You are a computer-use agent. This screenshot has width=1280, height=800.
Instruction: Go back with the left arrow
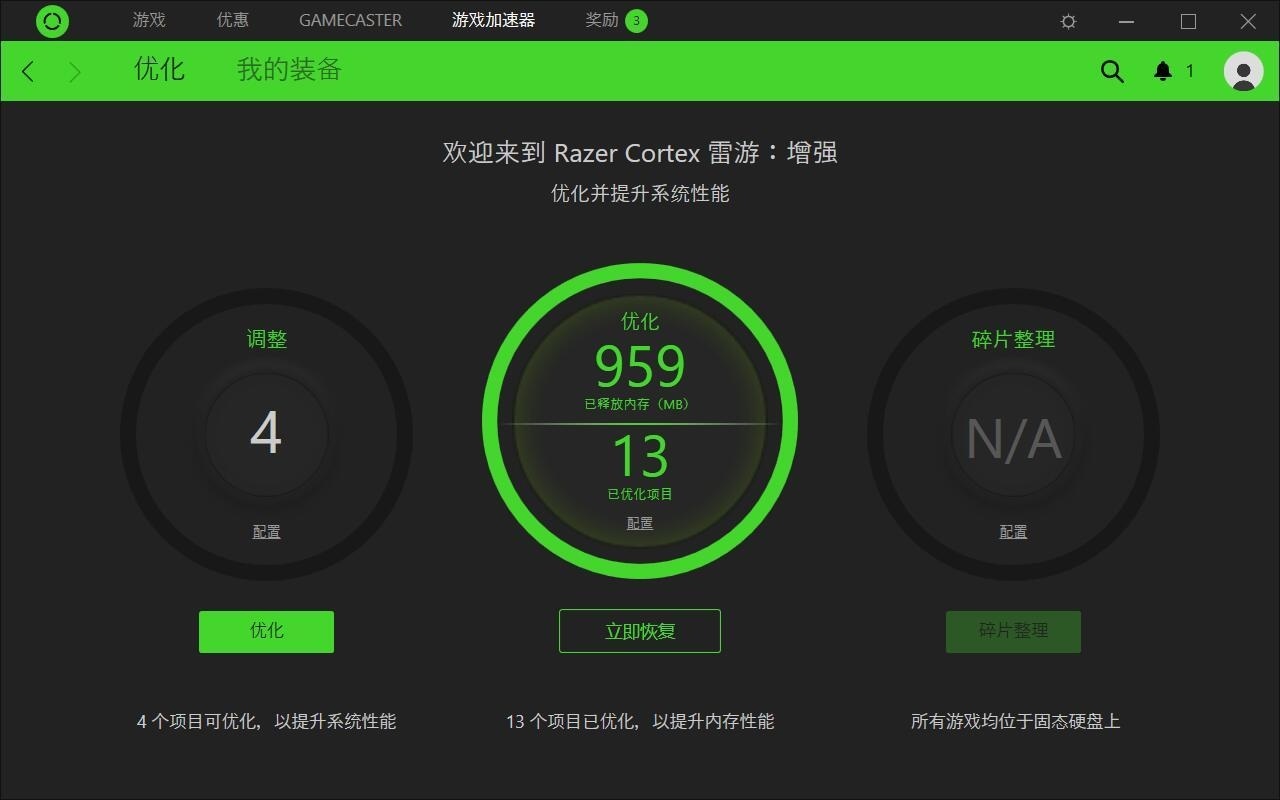pyautogui.click(x=28, y=71)
